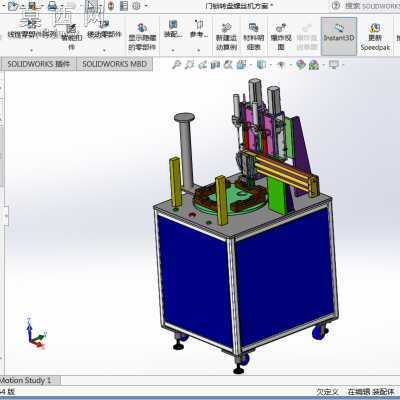Screen dimensions: 400x400
Task: Open the Options gear icon
Action: (x=136, y=6)
